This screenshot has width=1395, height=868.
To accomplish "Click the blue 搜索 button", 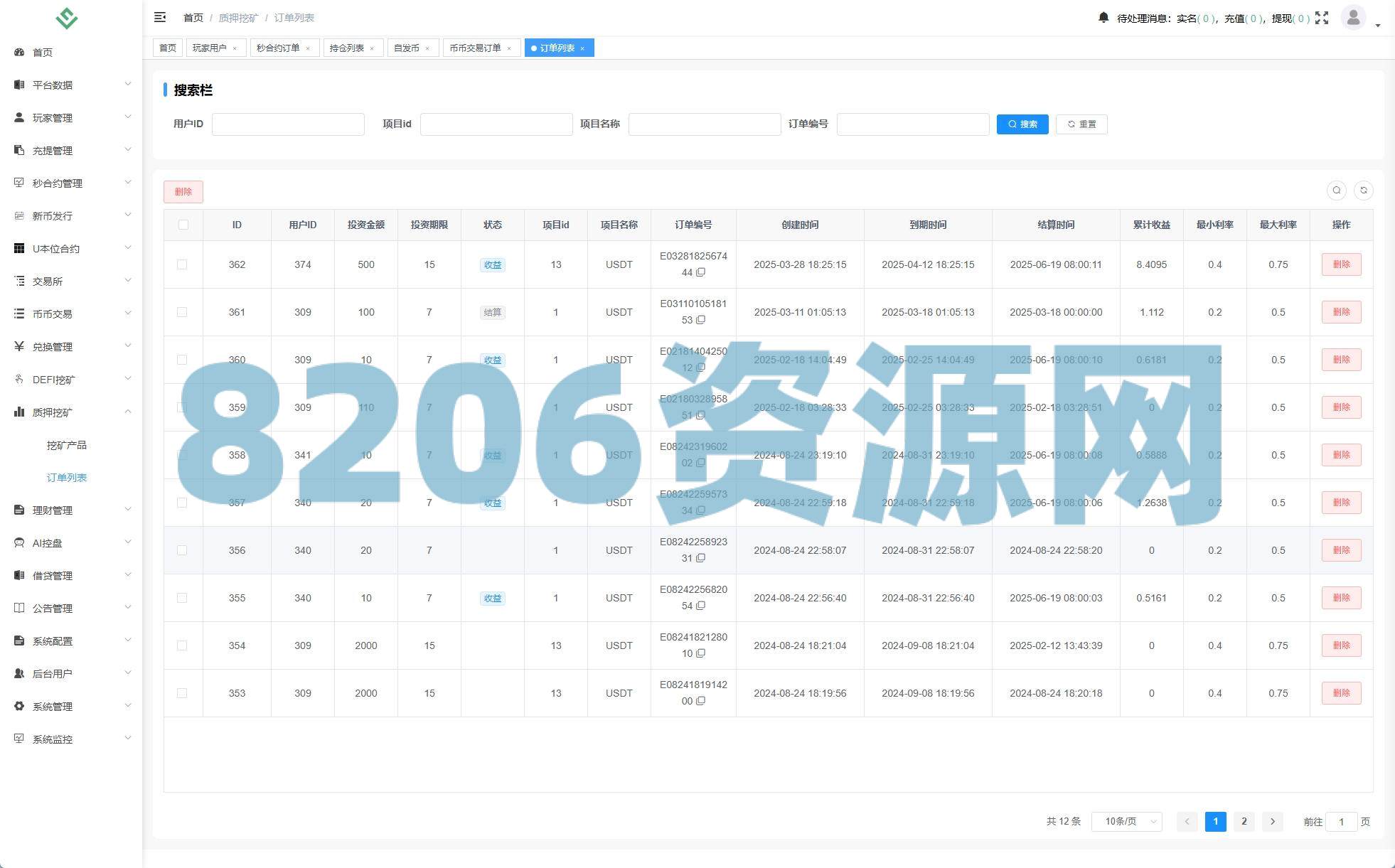I will coord(1022,124).
